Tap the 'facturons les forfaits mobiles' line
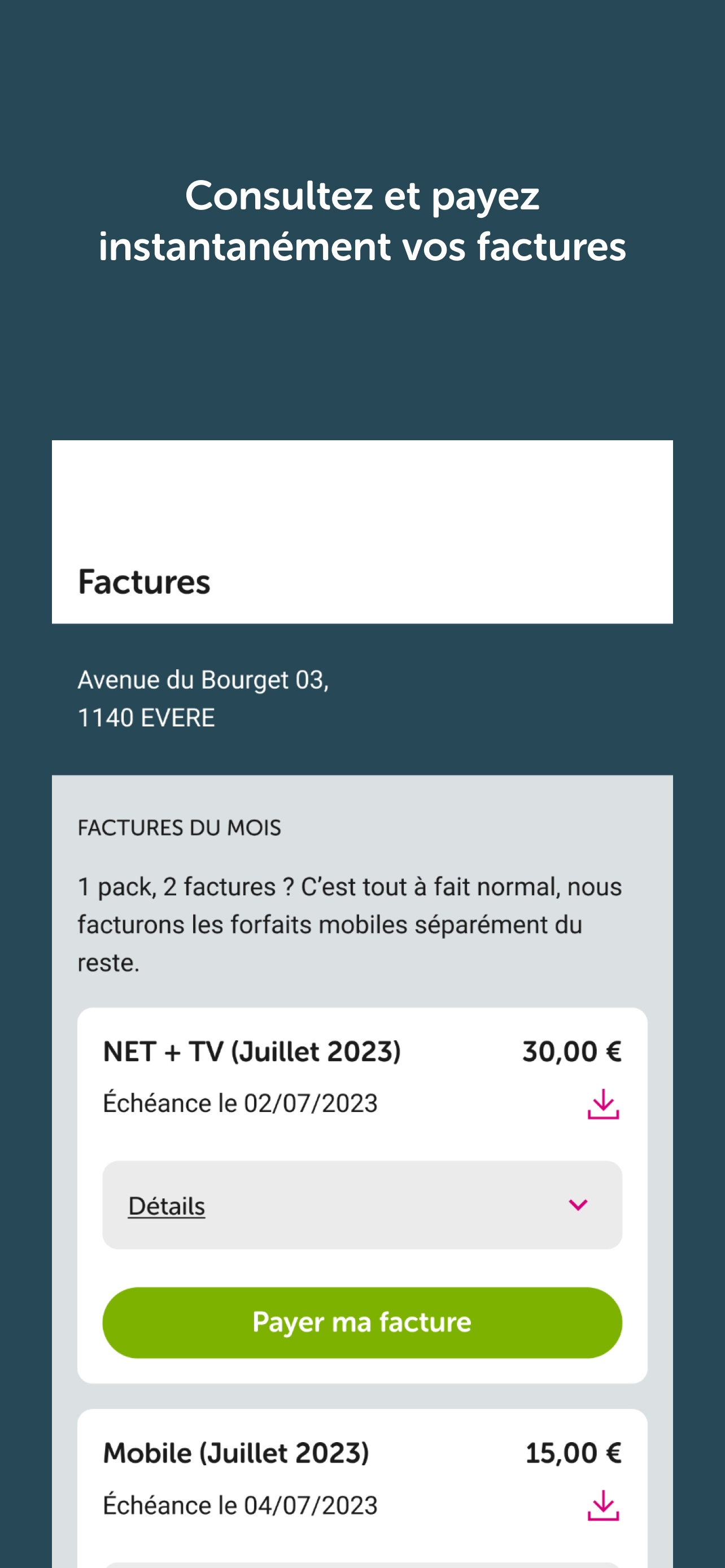 coord(329,925)
